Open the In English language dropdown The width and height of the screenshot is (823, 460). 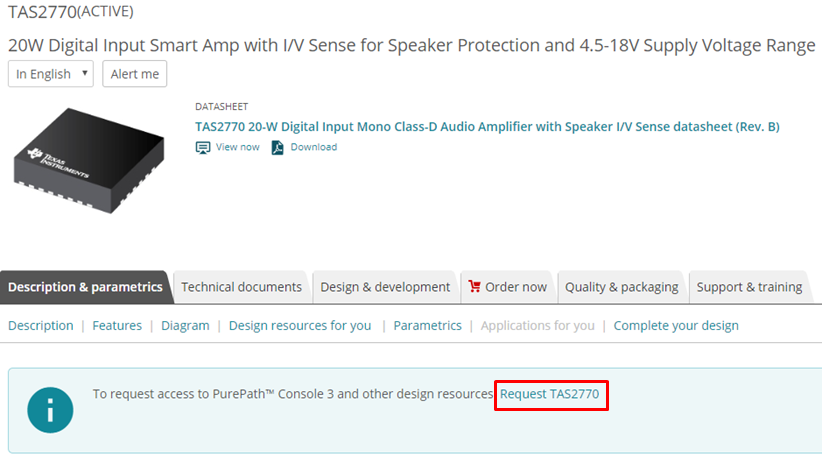click(51, 74)
